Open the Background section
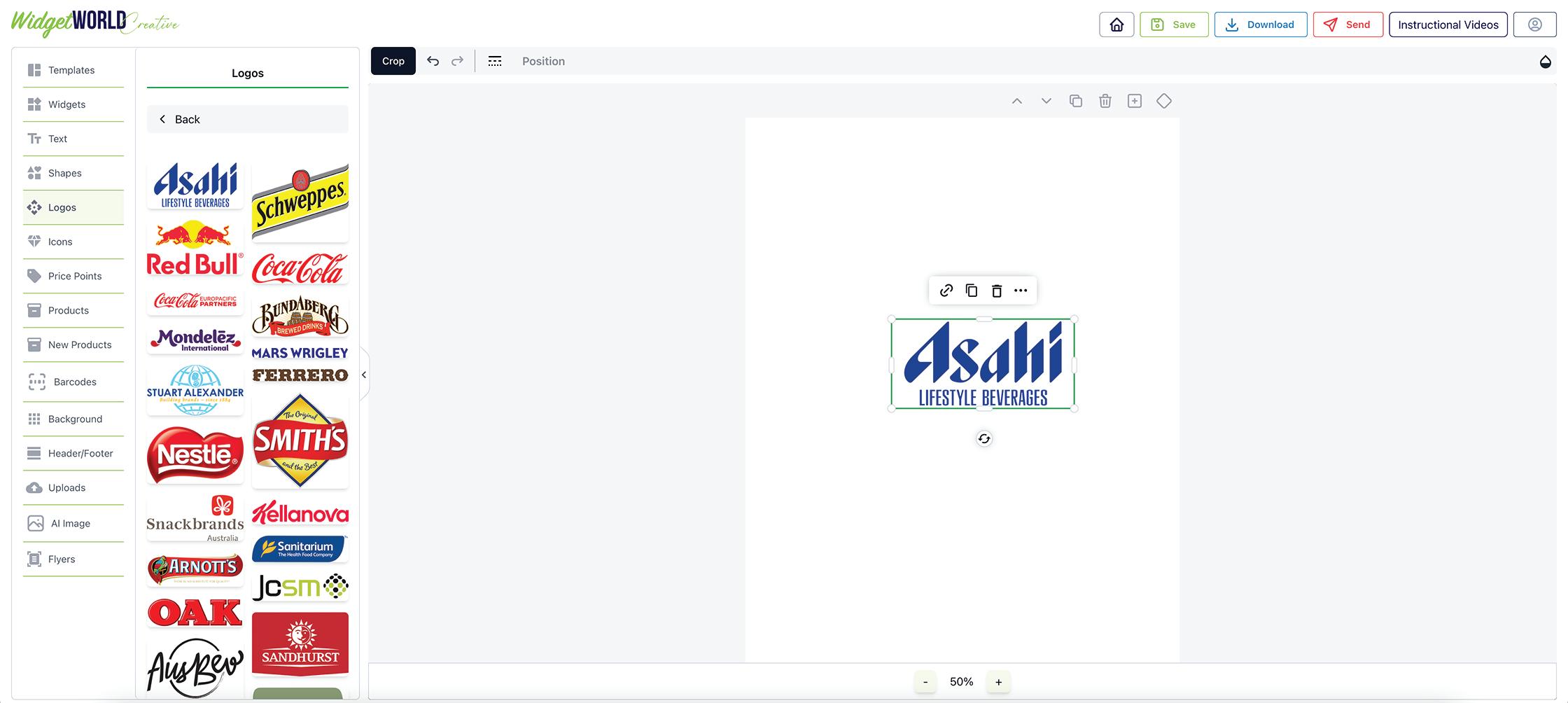The width and height of the screenshot is (1568, 703). tap(73, 419)
